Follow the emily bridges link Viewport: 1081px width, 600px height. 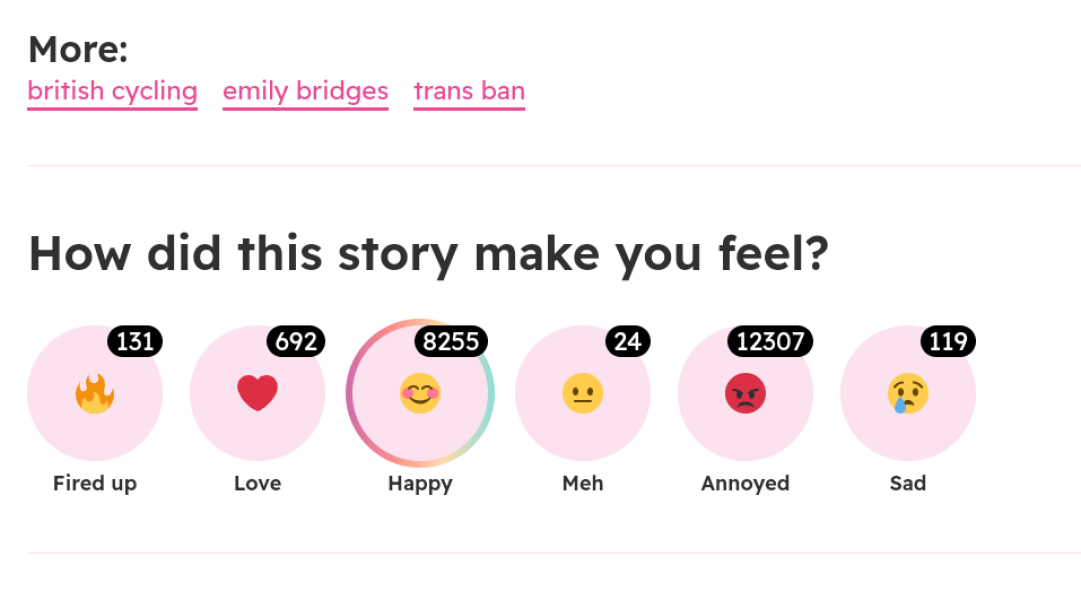pos(305,91)
